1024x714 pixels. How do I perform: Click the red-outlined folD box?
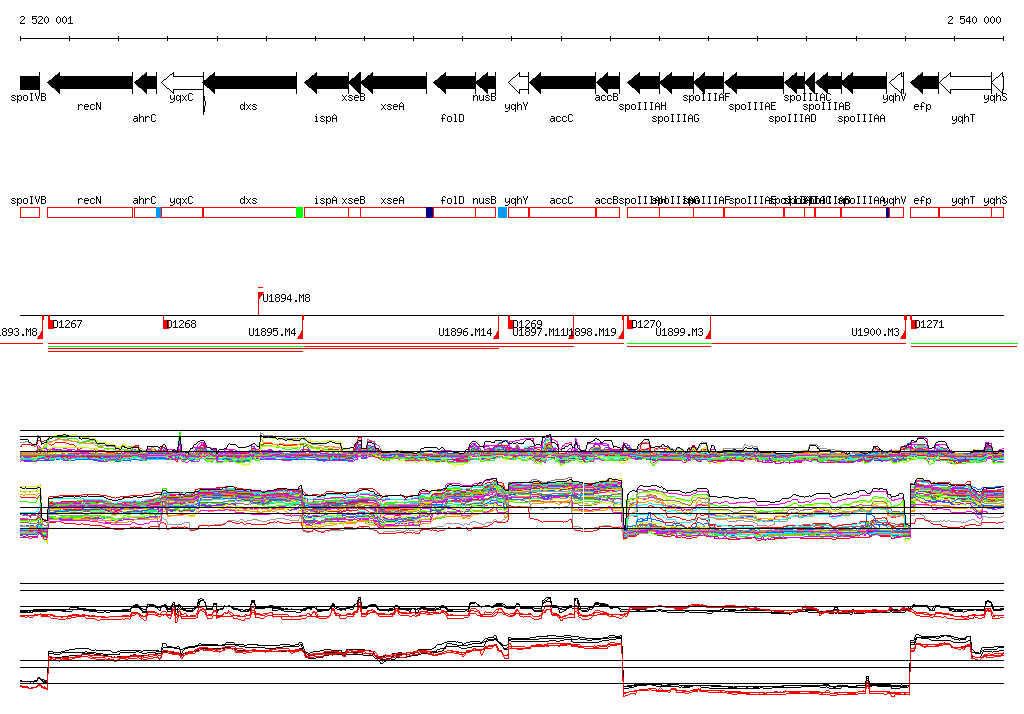pos(455,212)
